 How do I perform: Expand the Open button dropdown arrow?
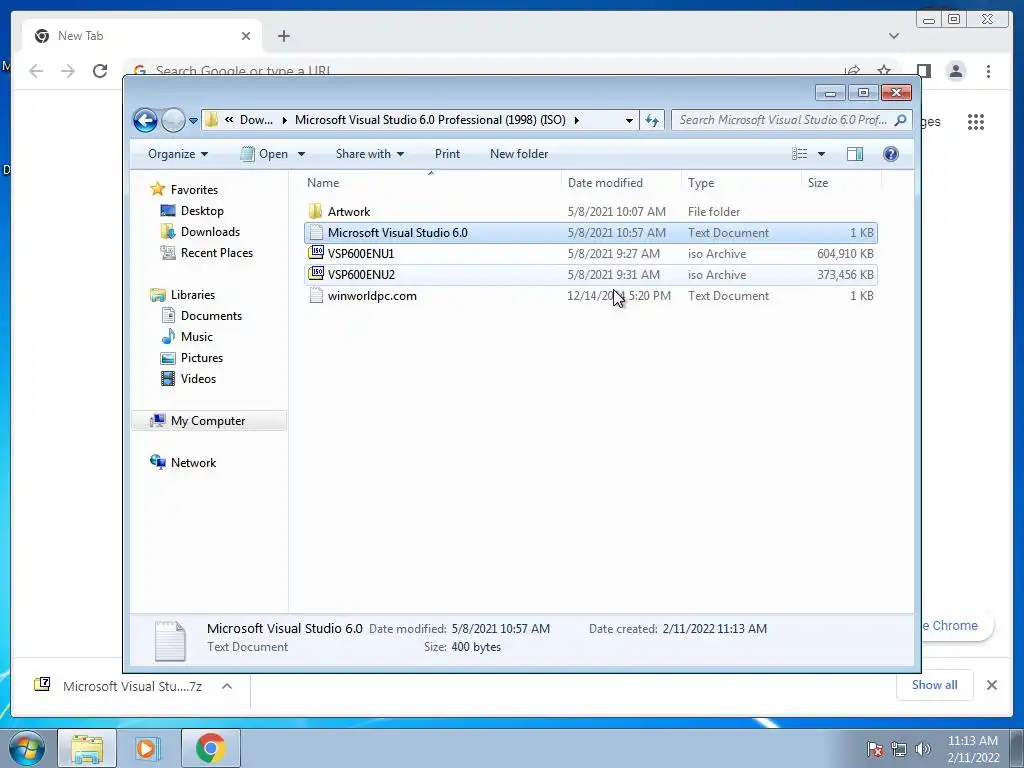tap(301, 154)
